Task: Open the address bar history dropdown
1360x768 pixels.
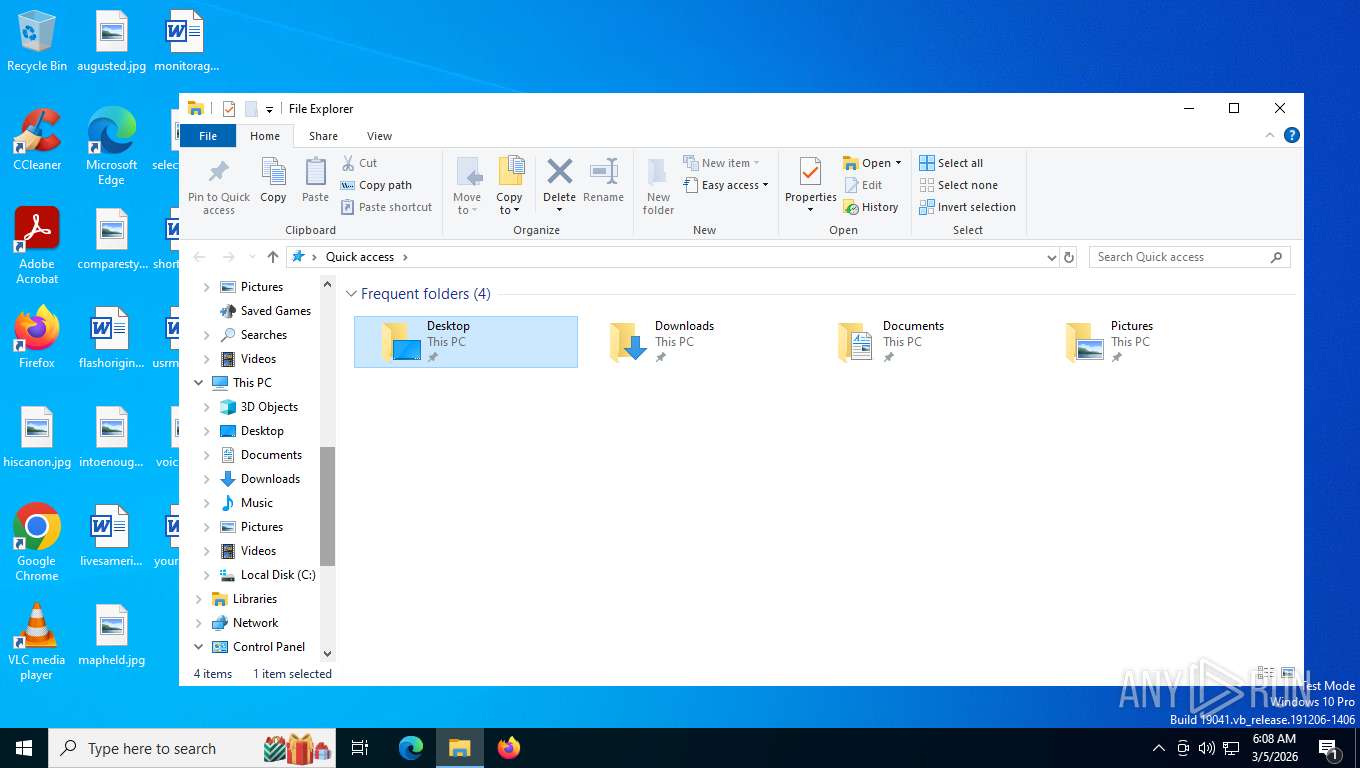Action: click(x=1051, y=257)
